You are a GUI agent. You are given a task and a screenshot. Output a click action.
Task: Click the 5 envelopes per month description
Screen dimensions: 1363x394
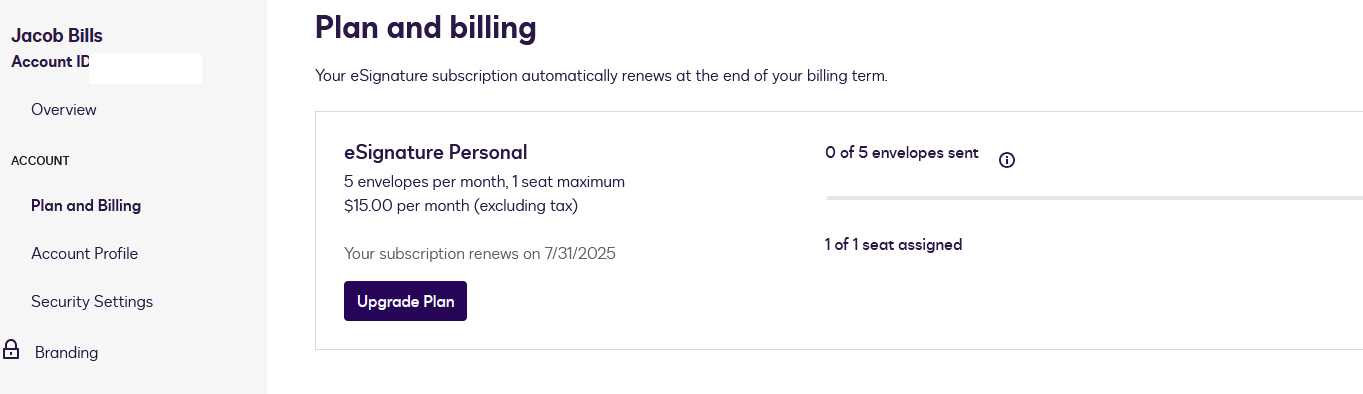[x=484, y=182]
